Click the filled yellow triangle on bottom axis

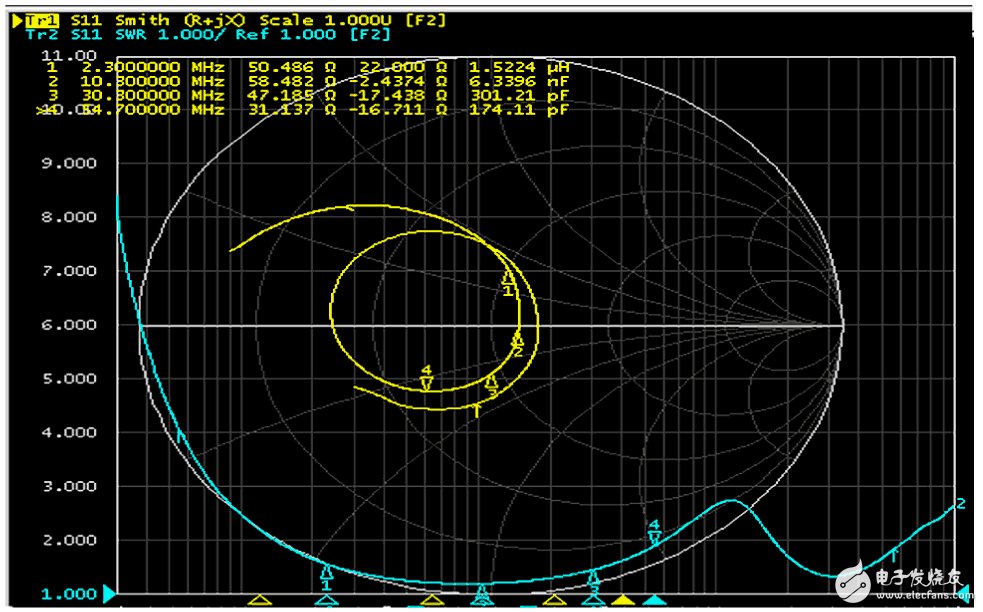point(623,599)
